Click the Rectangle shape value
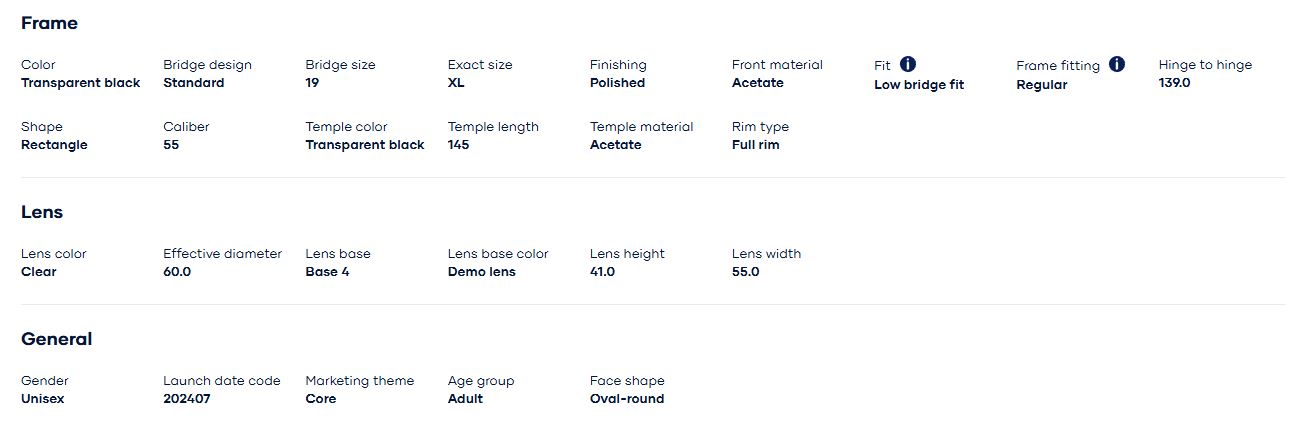 [54, 145]
